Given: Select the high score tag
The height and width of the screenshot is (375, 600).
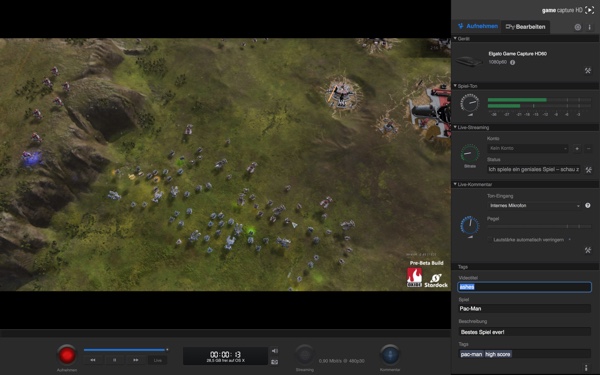Looking at the screenshot, I should (497, 354).
